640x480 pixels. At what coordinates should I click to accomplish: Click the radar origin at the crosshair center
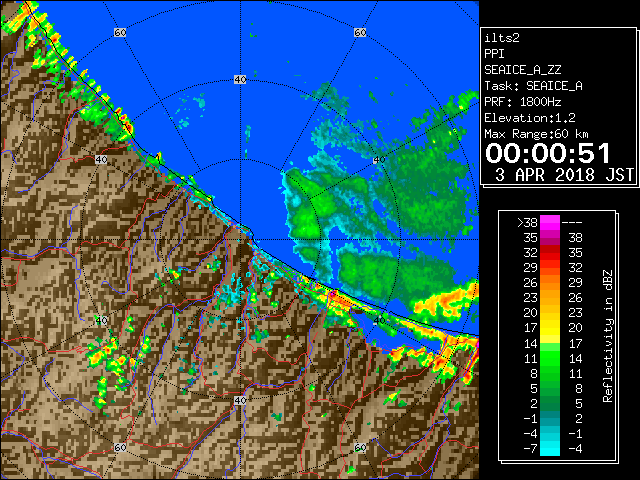point(240,240)
